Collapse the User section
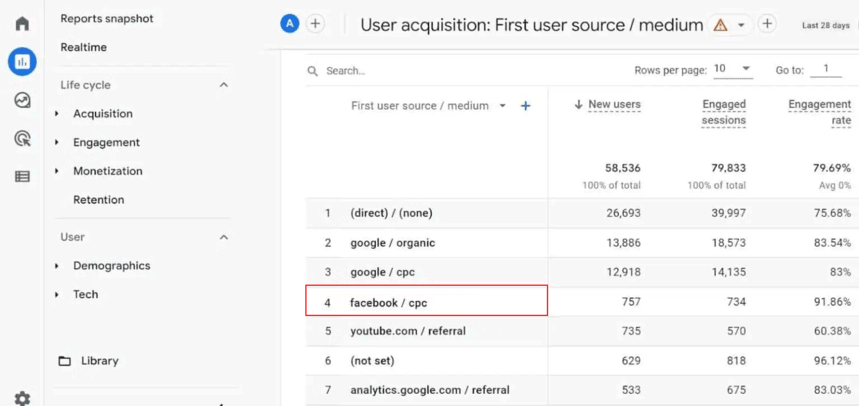The height and width of the screenshot is (406, 859). point(223,237)
